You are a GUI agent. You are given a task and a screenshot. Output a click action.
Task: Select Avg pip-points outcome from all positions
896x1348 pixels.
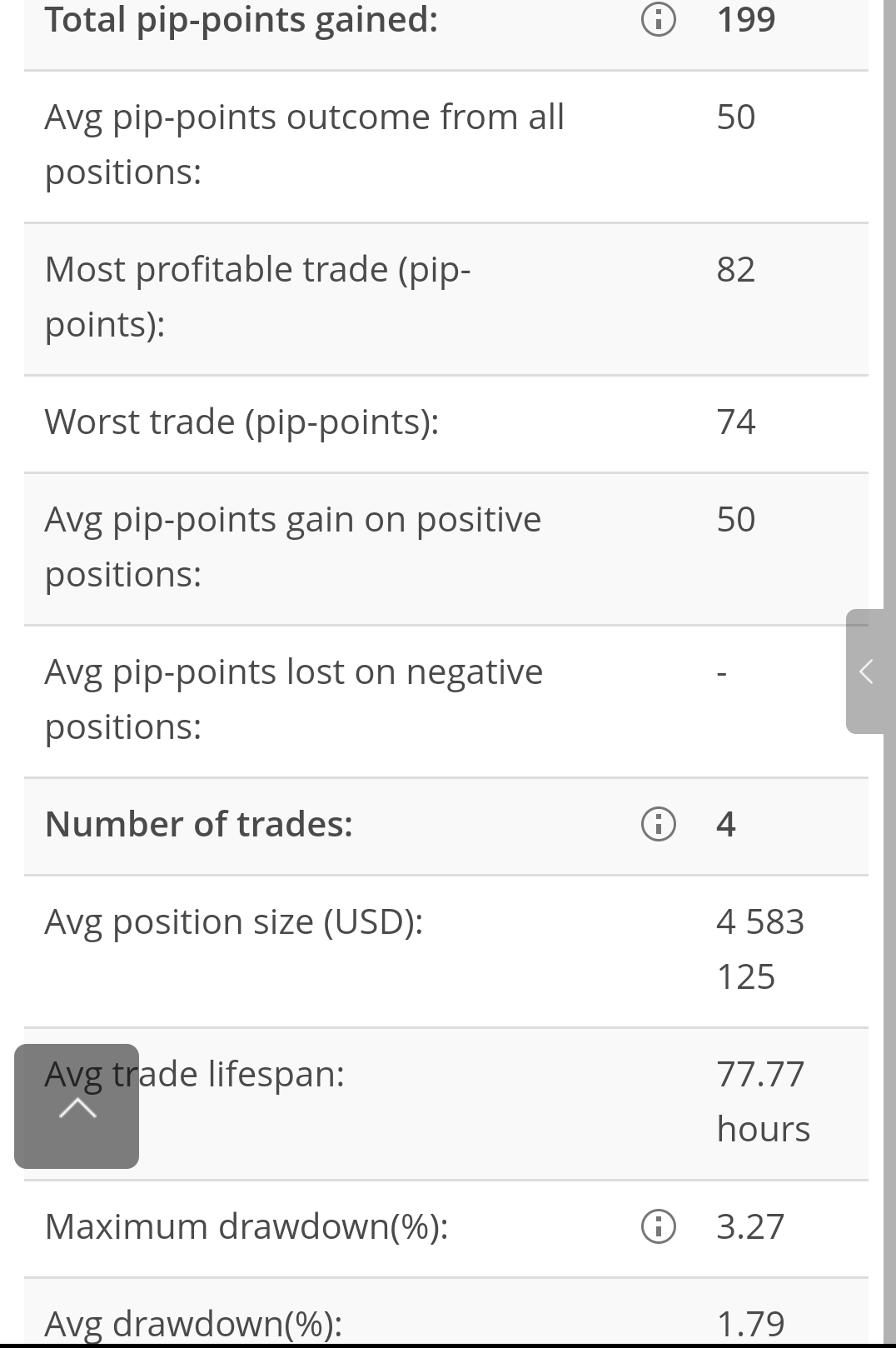pyautogui.click(x=305, y=144)
